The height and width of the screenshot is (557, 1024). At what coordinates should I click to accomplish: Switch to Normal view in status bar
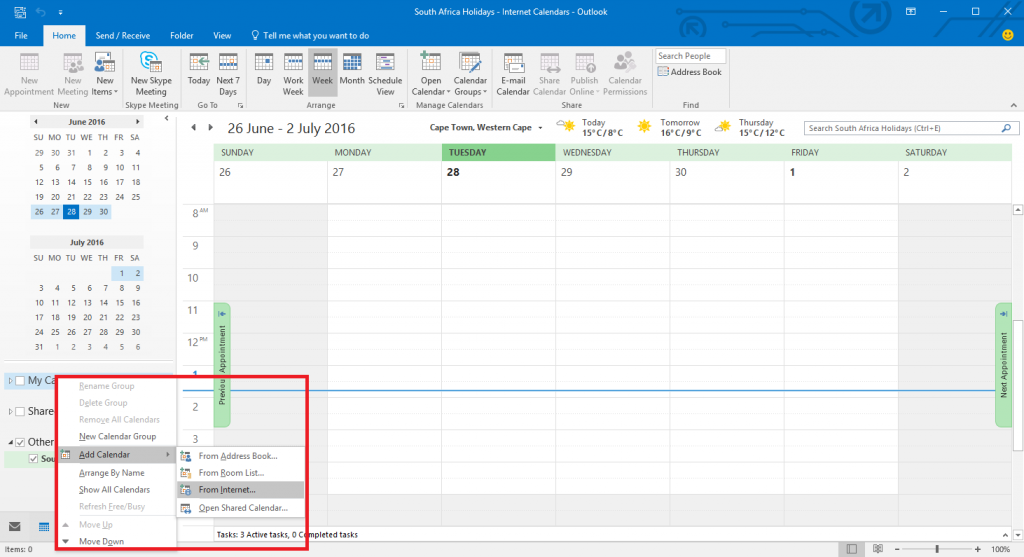[x=852, y=549]
